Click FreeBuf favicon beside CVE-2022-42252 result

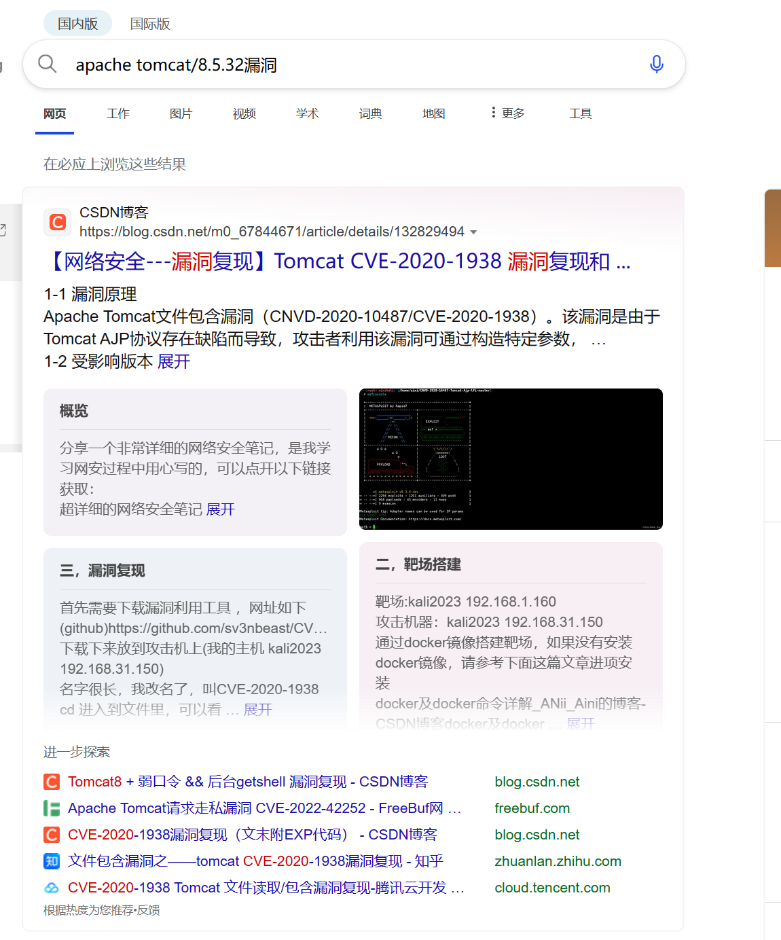tap(52, 808)
